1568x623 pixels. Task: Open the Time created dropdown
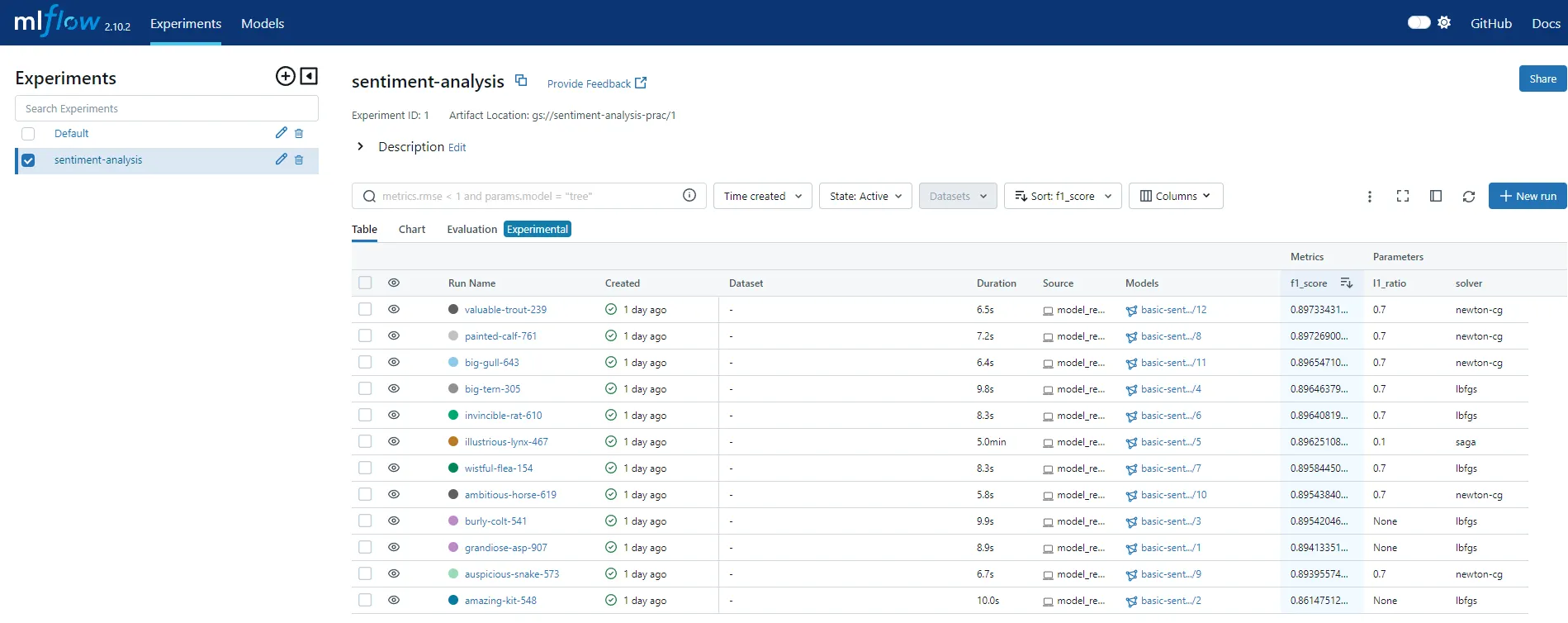(762, 197)
